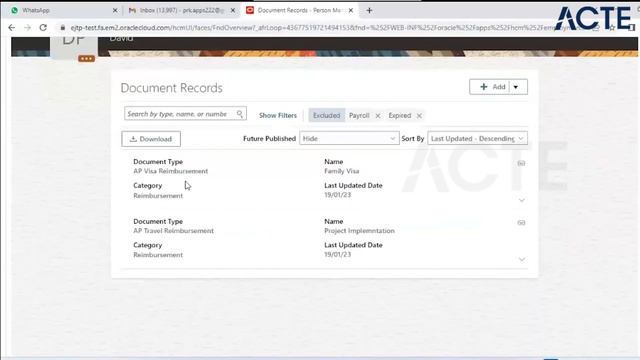Click attachment icon for Family Visa record

click(521, 163)
